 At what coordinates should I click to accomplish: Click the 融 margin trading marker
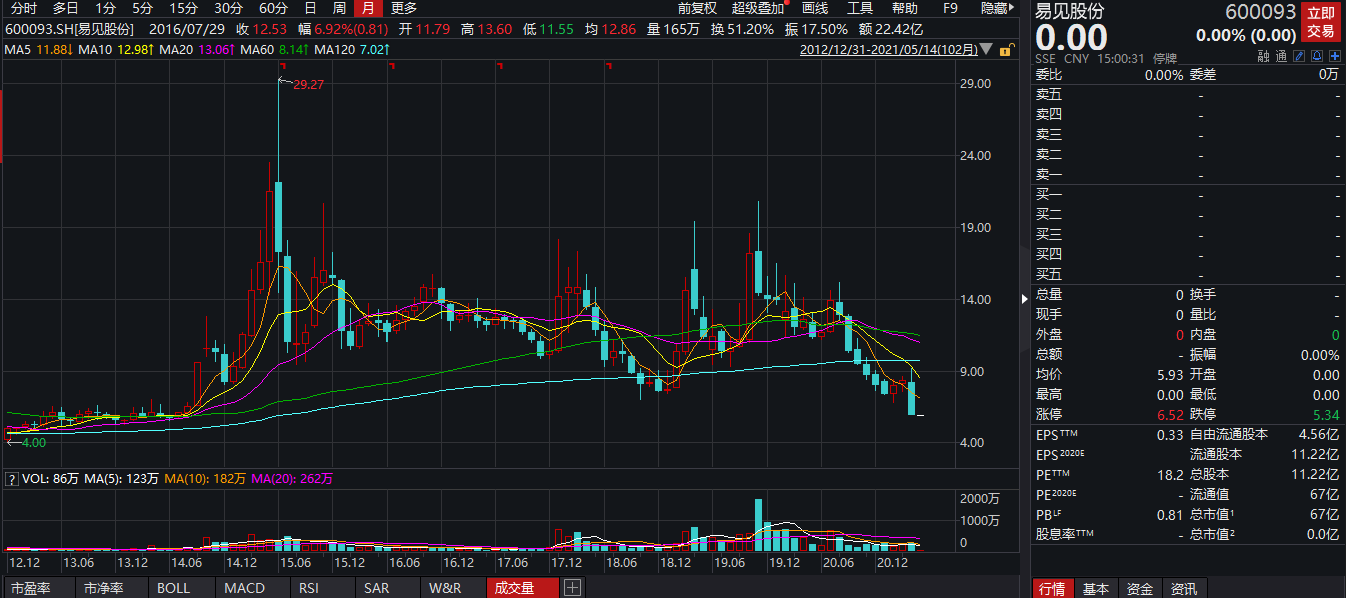pos(1263,58)
